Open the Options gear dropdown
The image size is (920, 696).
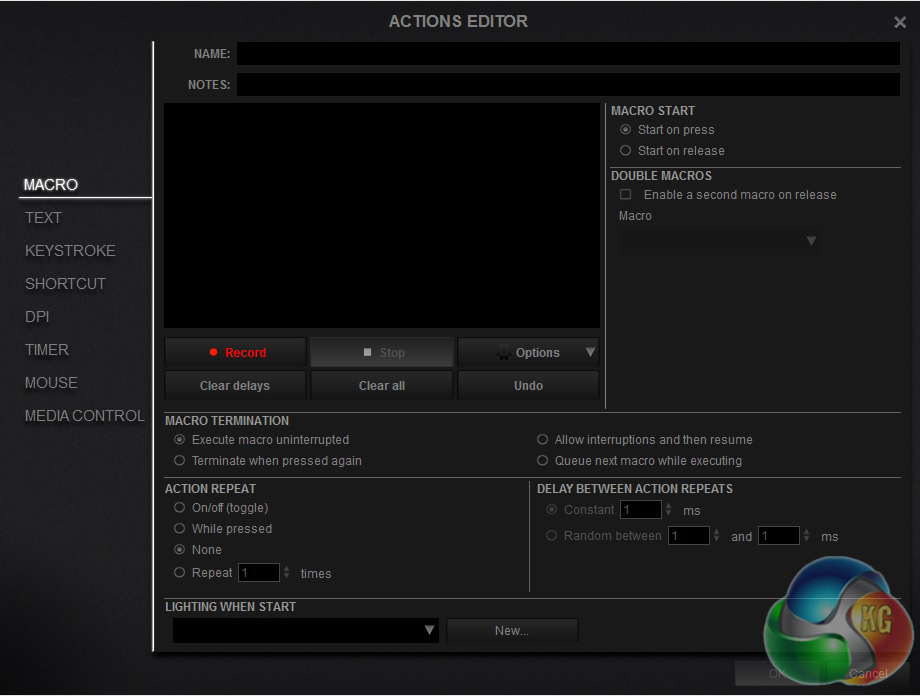click(528, 352)
